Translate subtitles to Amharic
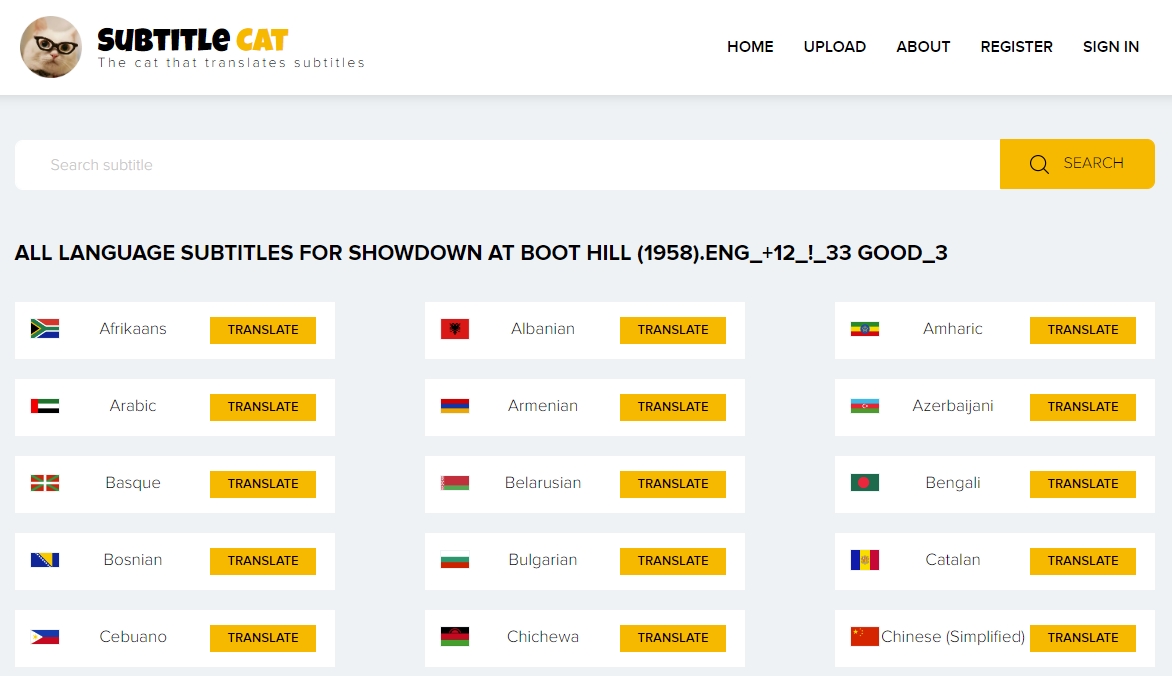 coord(1083,331)
